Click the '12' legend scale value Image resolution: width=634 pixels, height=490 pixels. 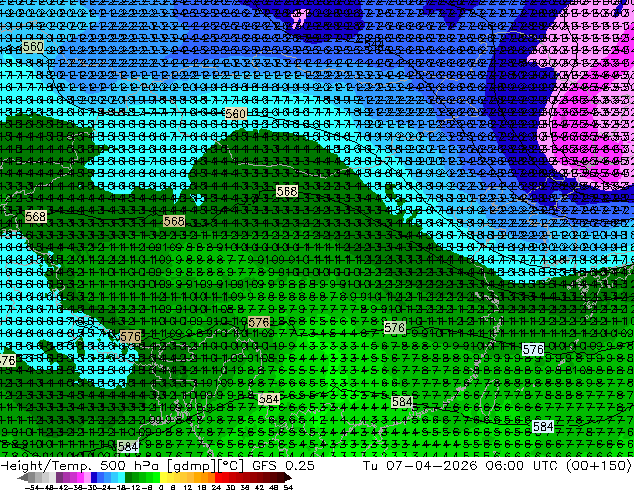(x=187, y=487)
